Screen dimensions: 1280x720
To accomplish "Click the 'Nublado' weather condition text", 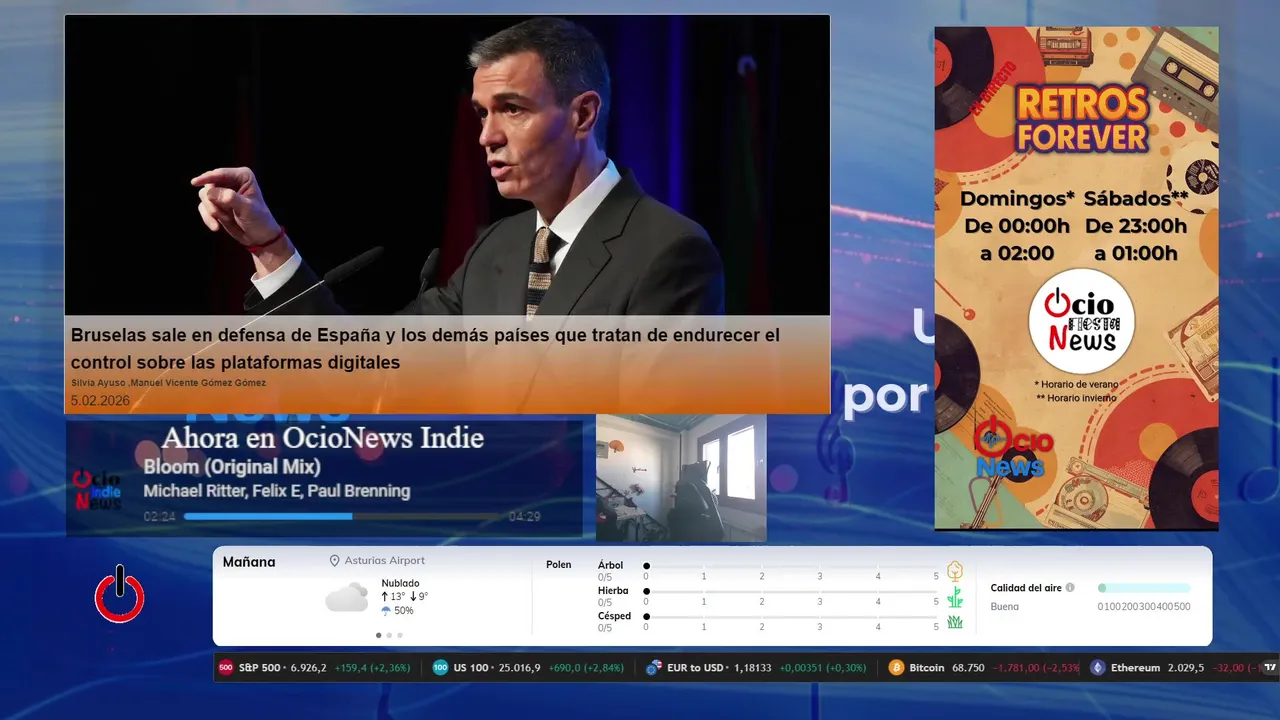I will tap(400, 583).
